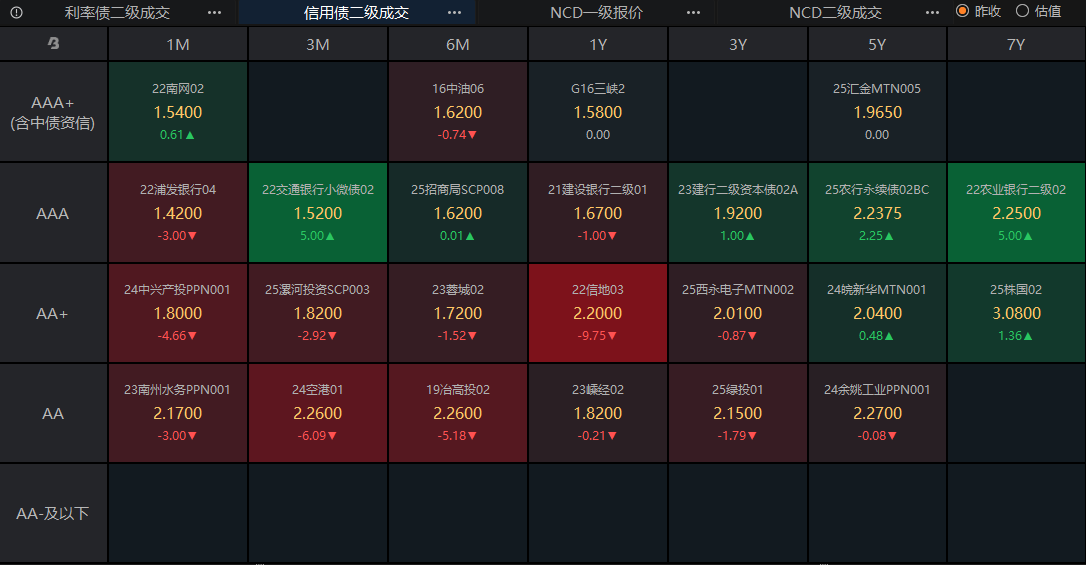Click the 5Y column header

[877, 44]
